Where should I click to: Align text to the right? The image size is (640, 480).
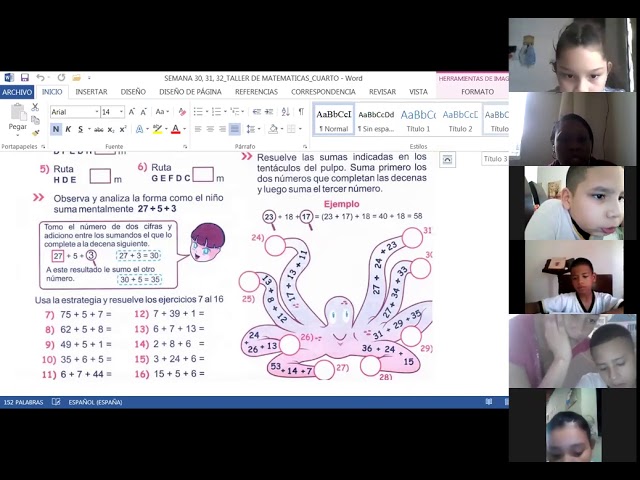tap(222, 129)
